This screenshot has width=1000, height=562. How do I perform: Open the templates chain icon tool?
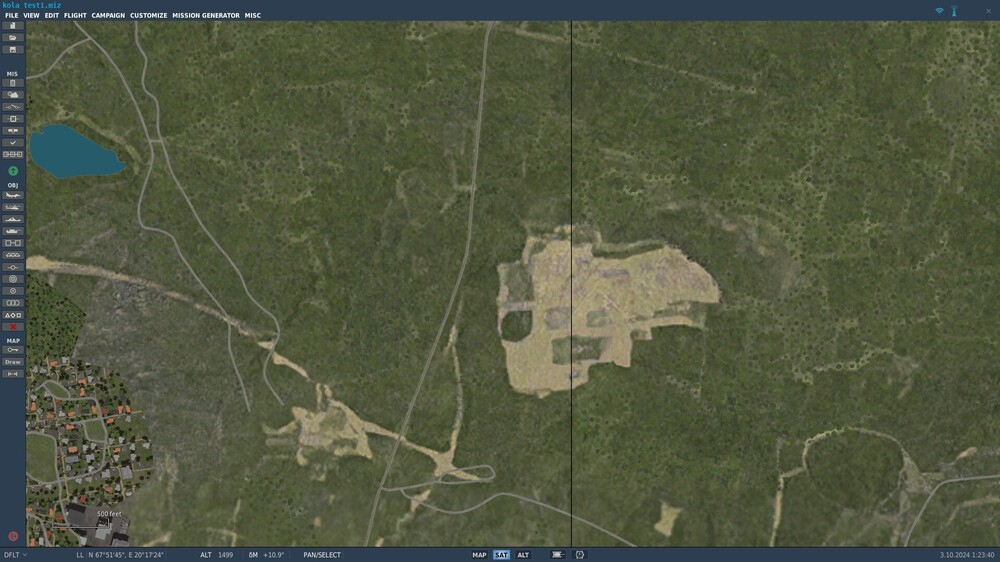point(13,255)
